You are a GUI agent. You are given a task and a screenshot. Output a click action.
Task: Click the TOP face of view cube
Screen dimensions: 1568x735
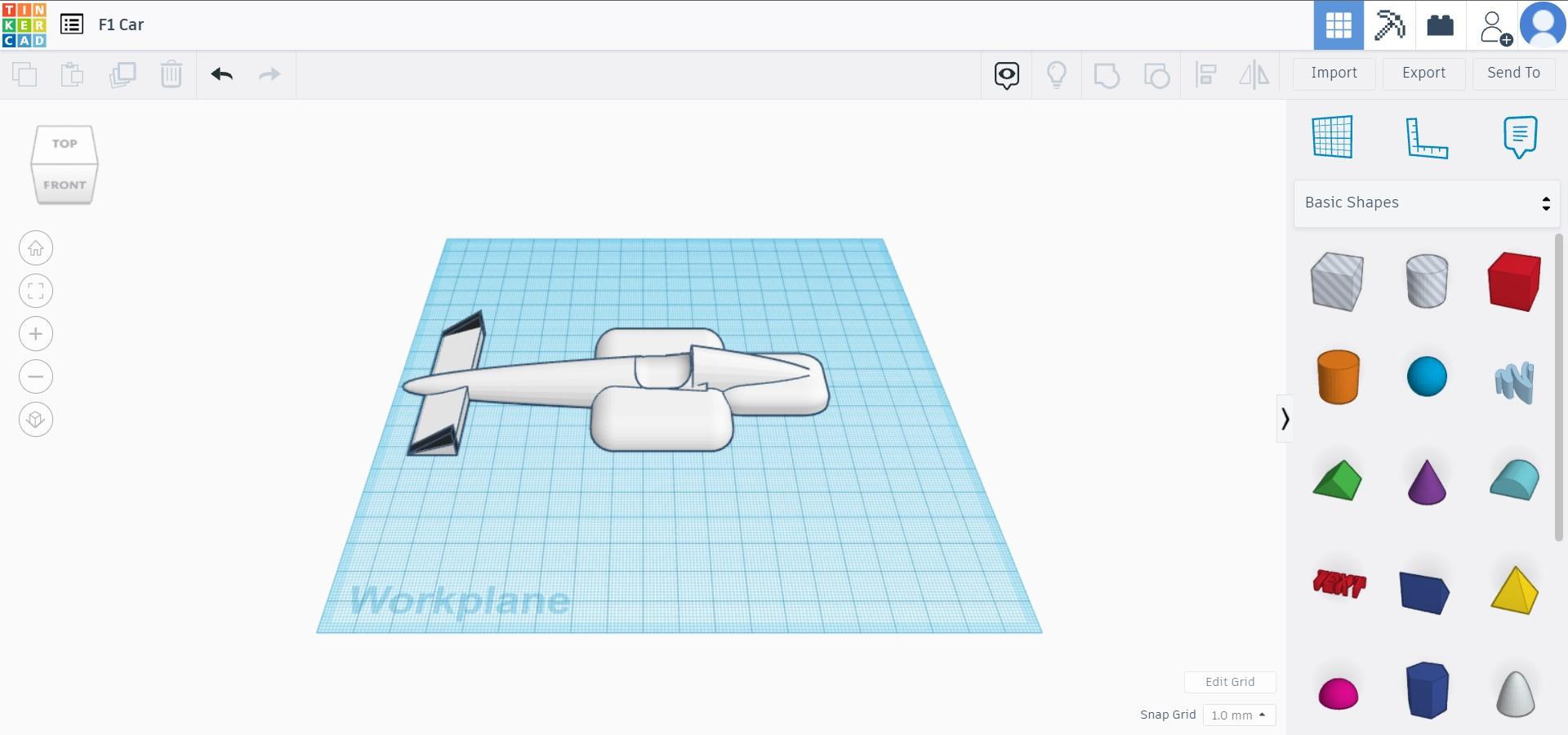click(65, 145)
